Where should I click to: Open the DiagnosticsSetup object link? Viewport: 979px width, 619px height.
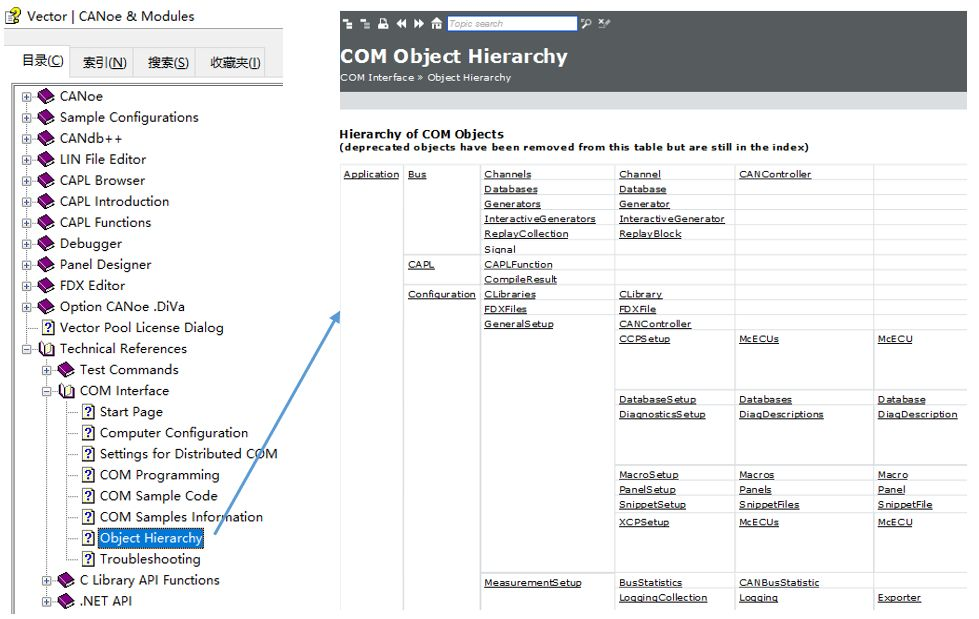(662, 415)
